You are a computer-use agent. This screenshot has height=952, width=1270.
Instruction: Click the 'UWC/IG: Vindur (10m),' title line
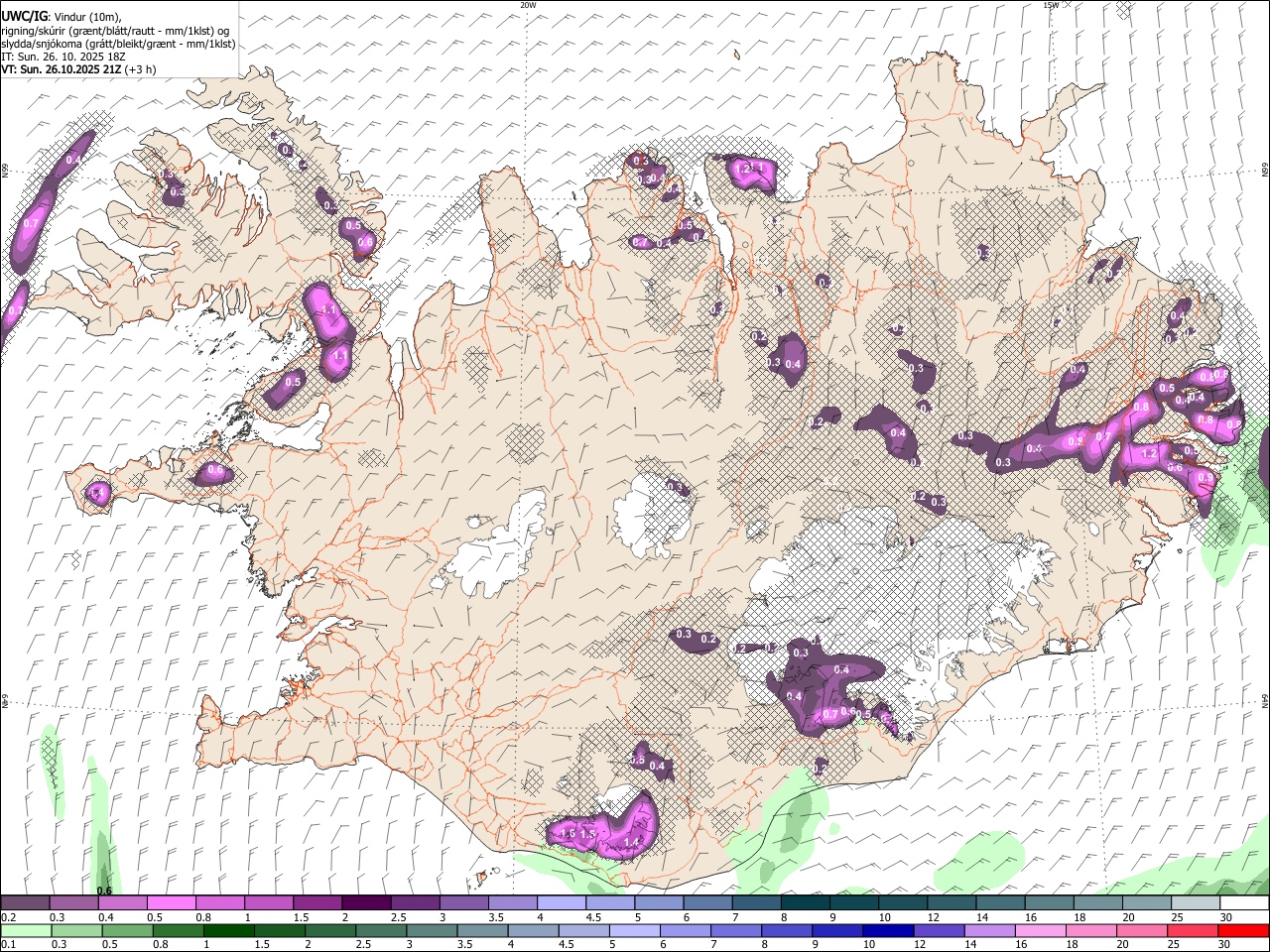click(x=62, y=17)
